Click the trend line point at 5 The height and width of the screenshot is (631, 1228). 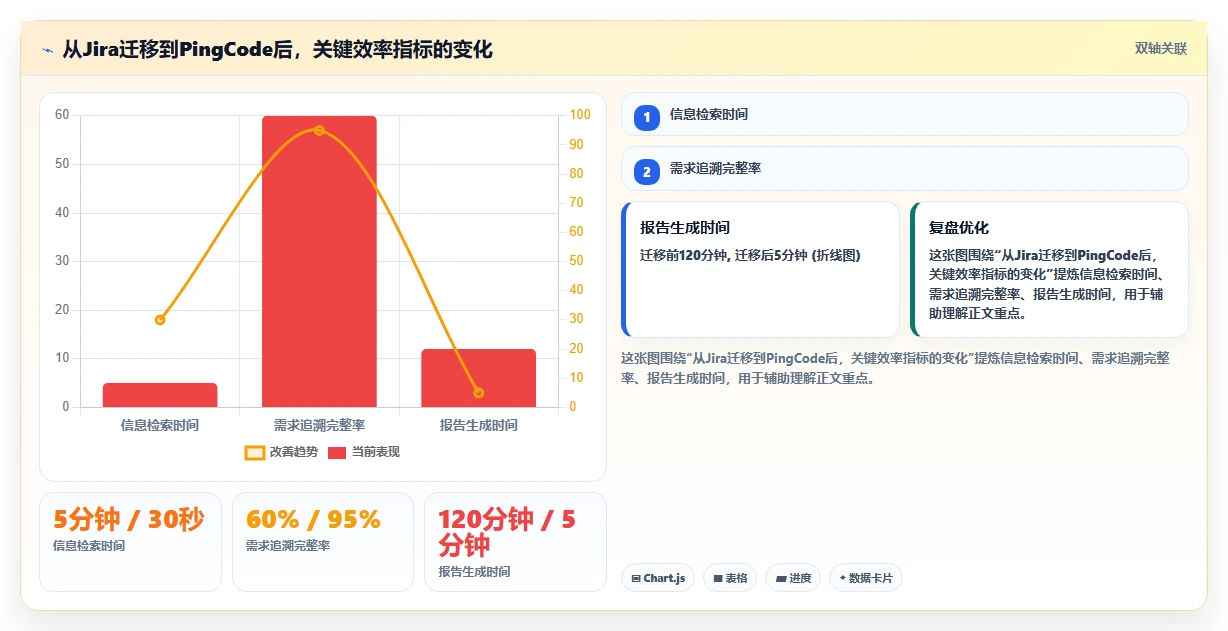tap(478, 393)
